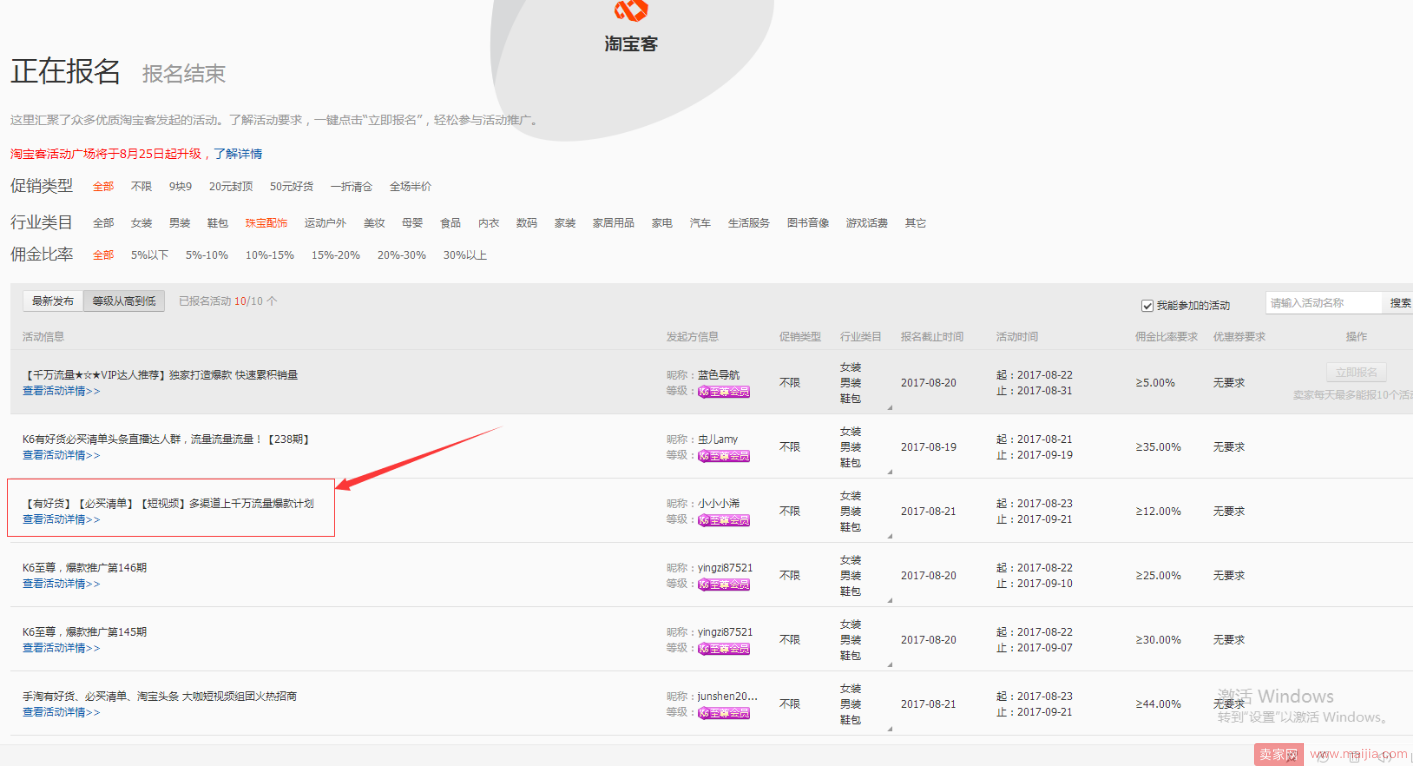
Task: Click 至尊会员 badge for 小小小涕
Action: 724,520
